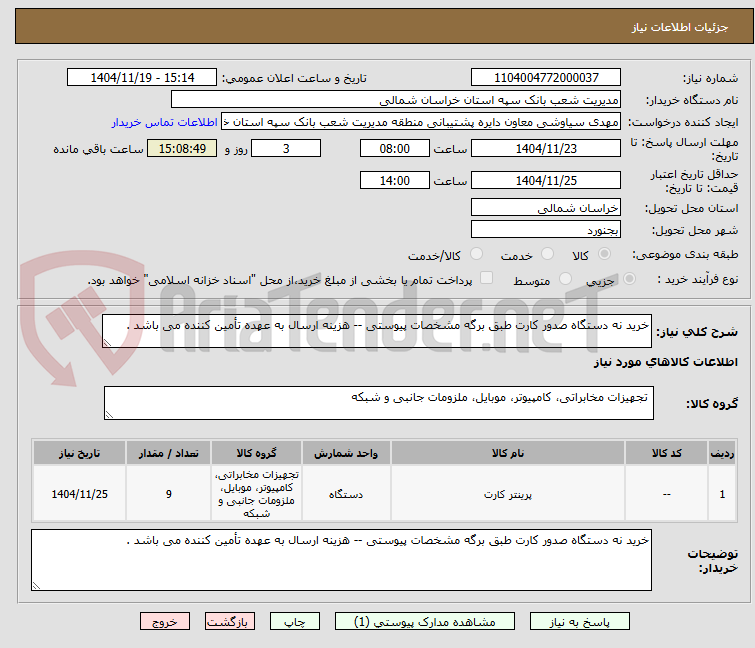Click the deadline time field 08:00
Screen dimensions: 755x648
point(394,148)
